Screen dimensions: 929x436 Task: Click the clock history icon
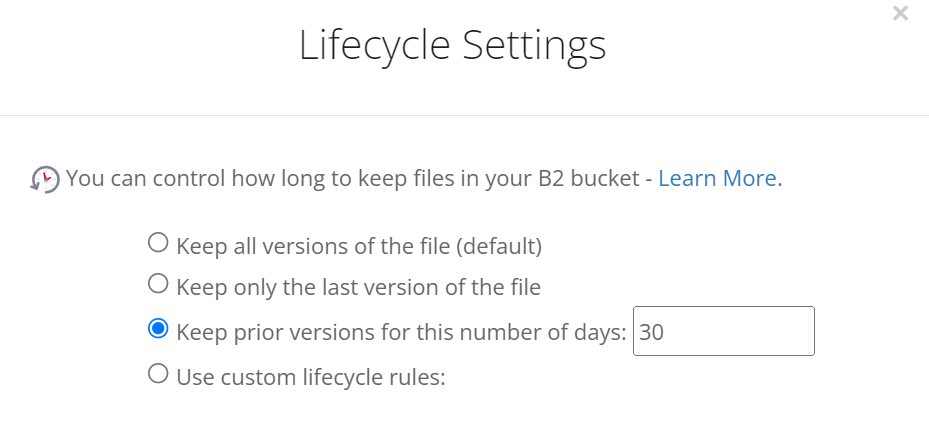pos(45,179)
